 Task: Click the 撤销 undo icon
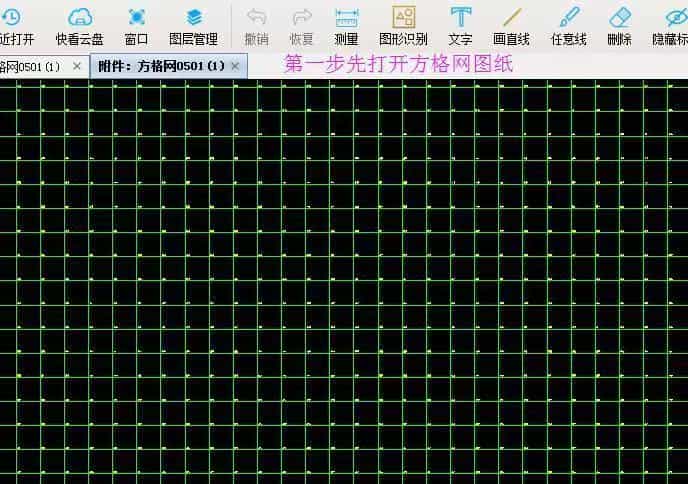tap(257, 17)
